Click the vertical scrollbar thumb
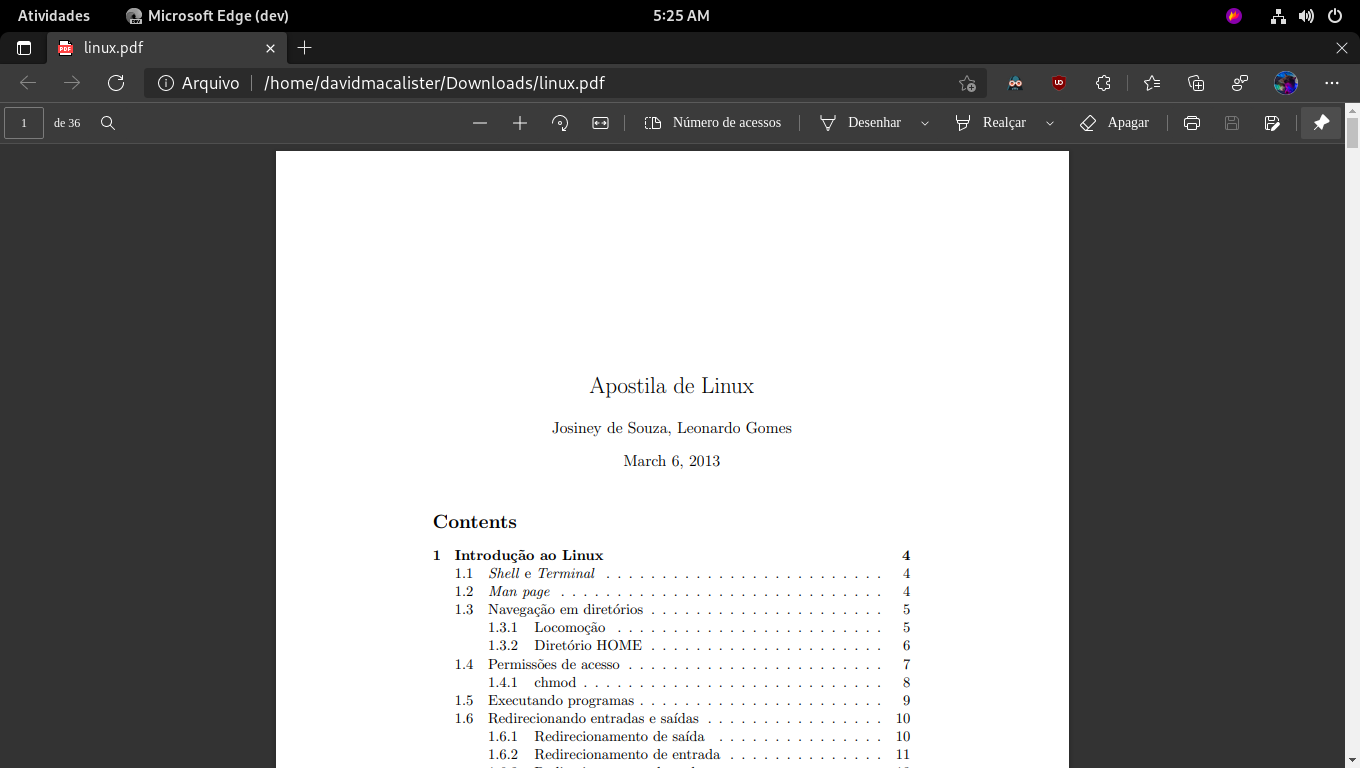1360x768 pixels. [1352, 132]
